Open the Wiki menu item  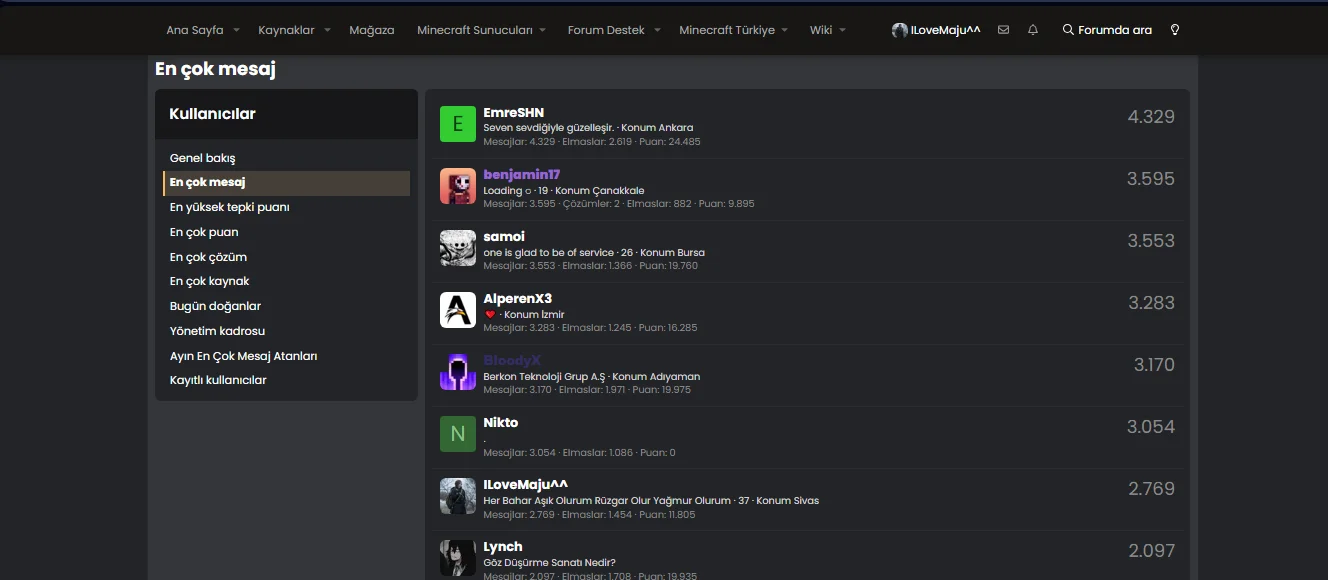[821, 30]
